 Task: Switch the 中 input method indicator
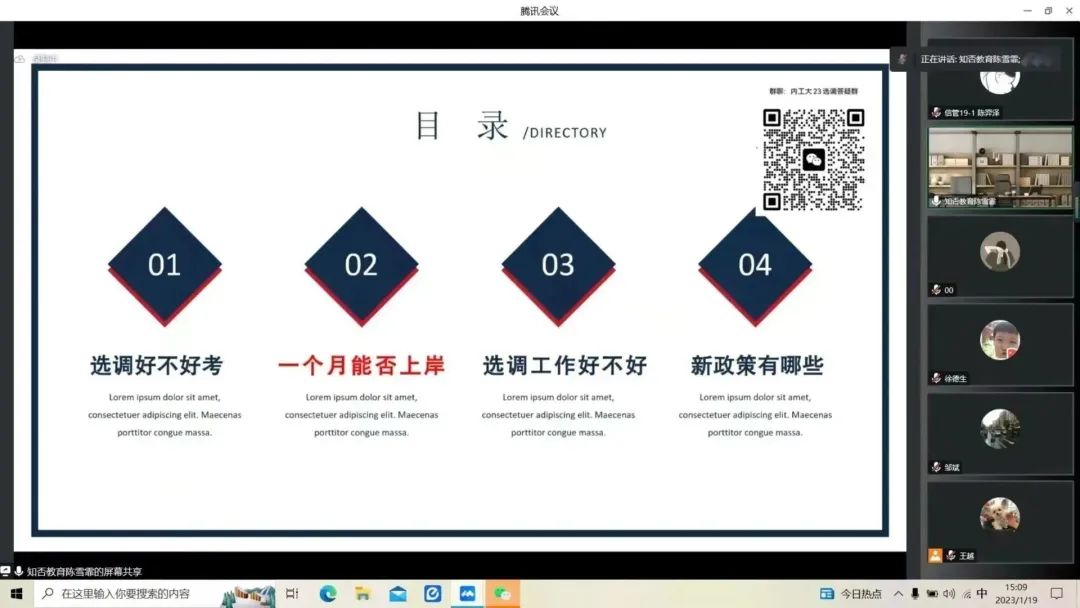[x=982, y=593]
